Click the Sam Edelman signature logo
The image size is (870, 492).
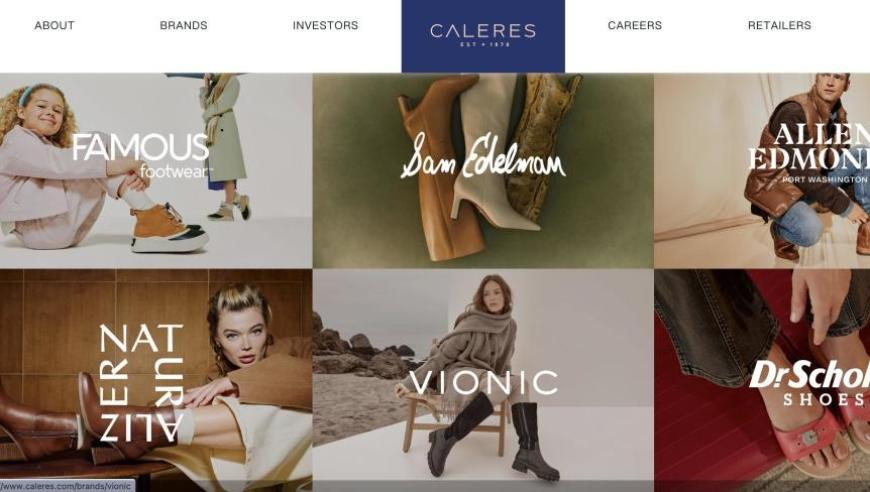[x=483, y=156]
